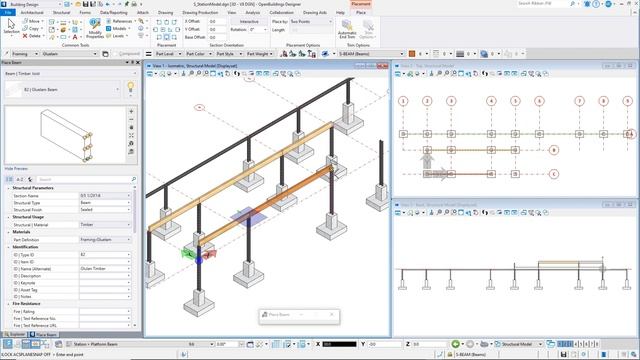Click the undo arrow in quick access toolbar

107,4
